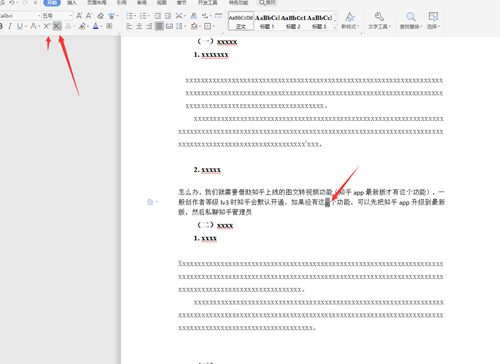The image size is (500, 364).
Task: Open the Calibri font name dropdown
Action: coord(19,16)
